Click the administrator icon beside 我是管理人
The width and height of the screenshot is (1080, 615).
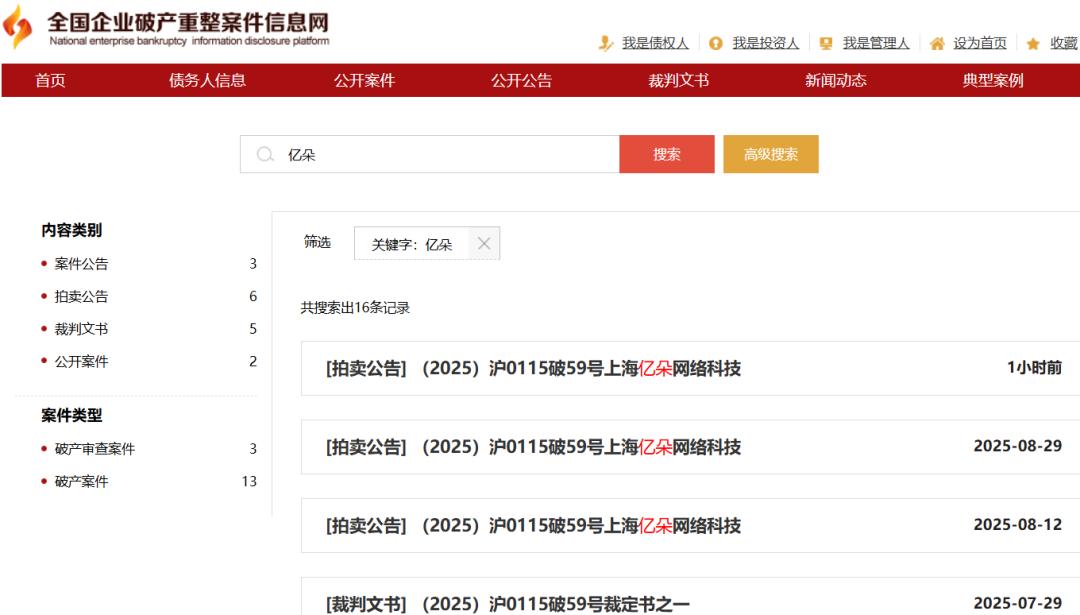(x=826, y=43)
